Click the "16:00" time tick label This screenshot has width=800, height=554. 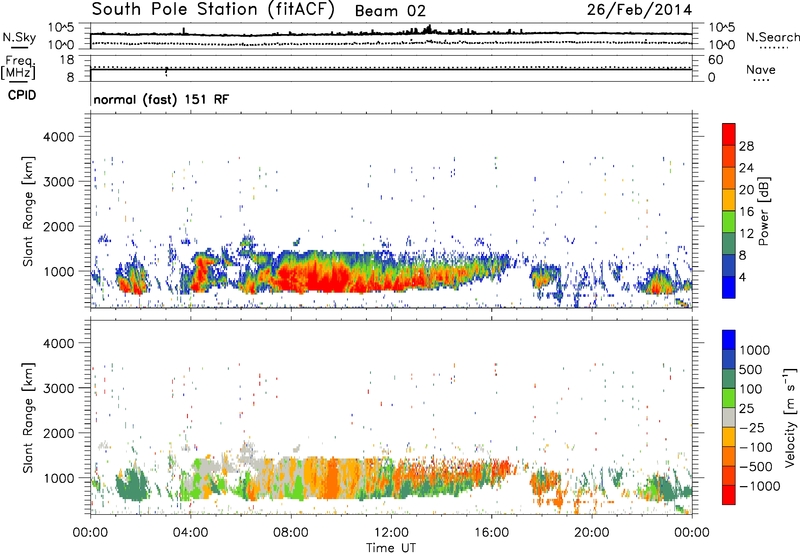pyautogui.click(x=491, y=533)
